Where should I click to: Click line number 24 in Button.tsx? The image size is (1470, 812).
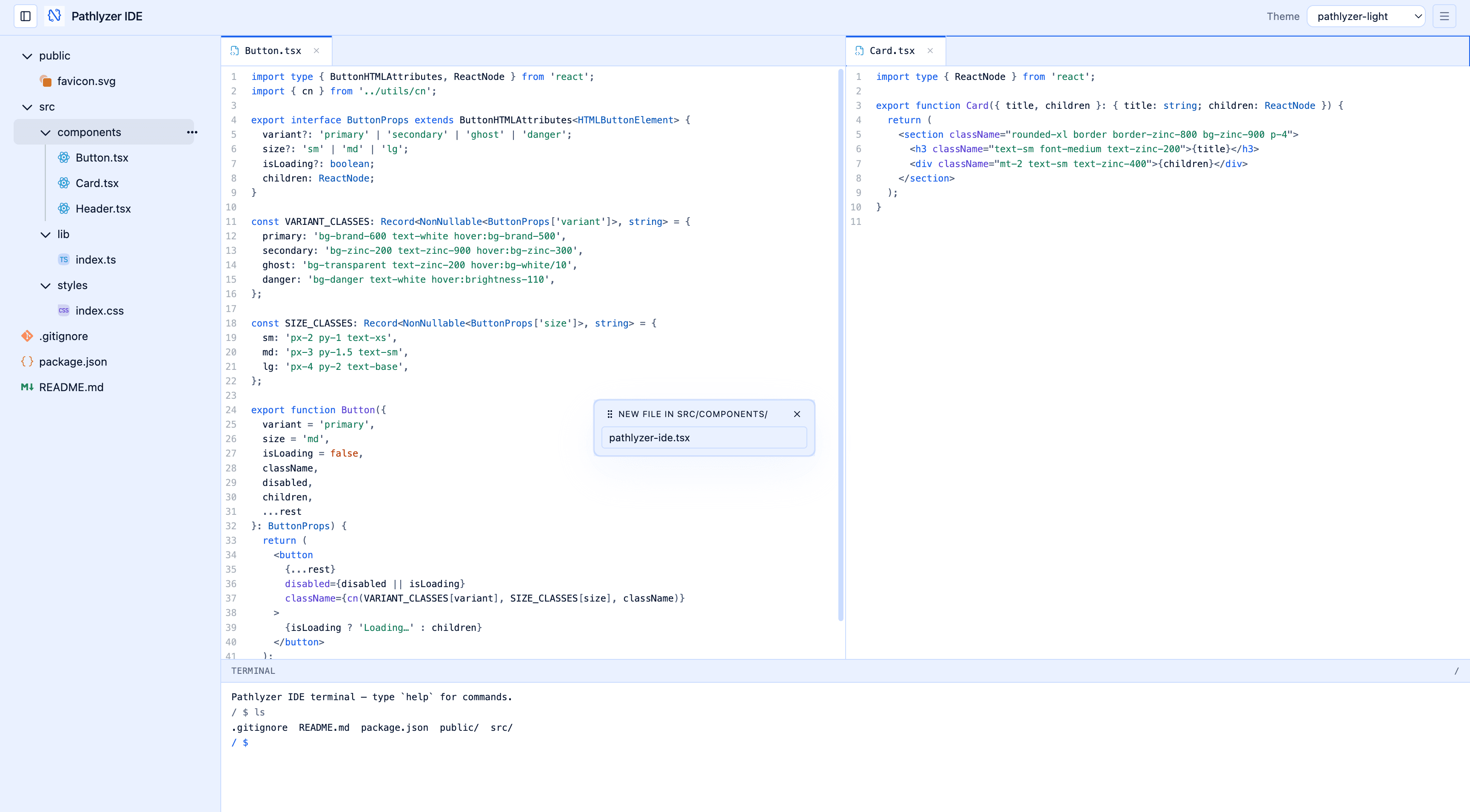[231, 410]
